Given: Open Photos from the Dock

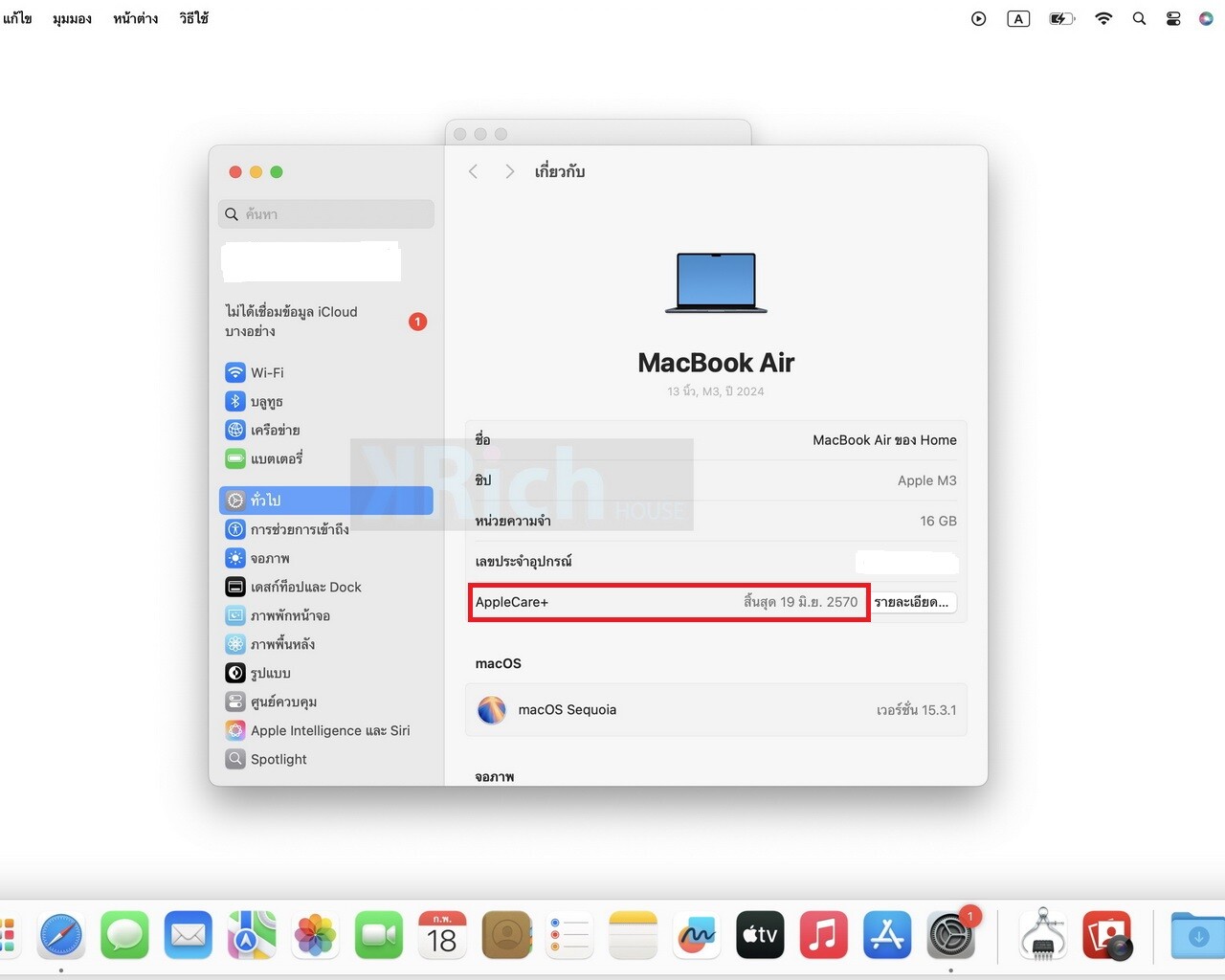Looking at the screenshot, I should coord(315,935).
